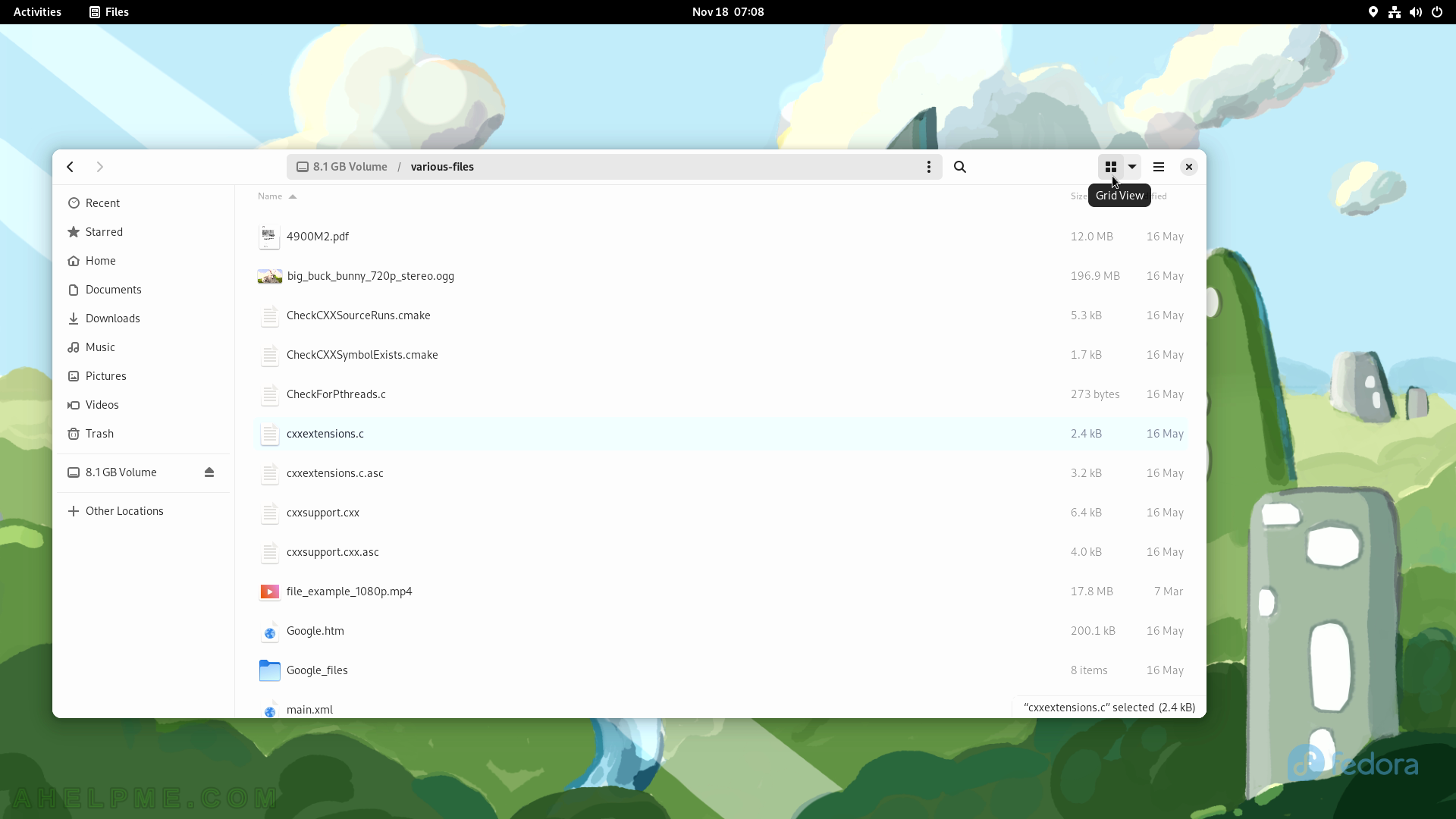1456x819 pixels.
Task: Select Google.htm web icon
Action: 269,631
